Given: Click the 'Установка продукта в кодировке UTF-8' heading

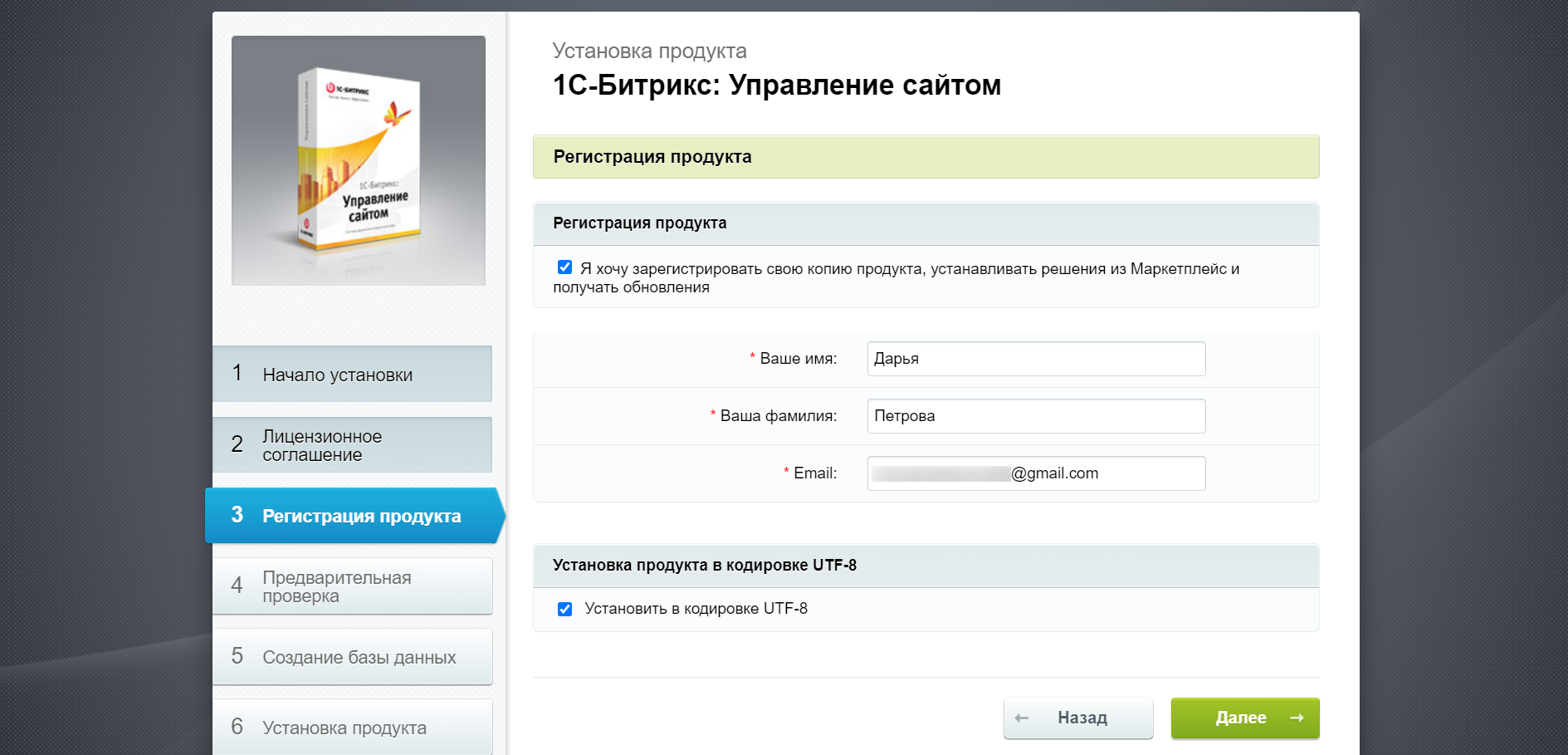Looking at the screenshot, I should [705, 566].
